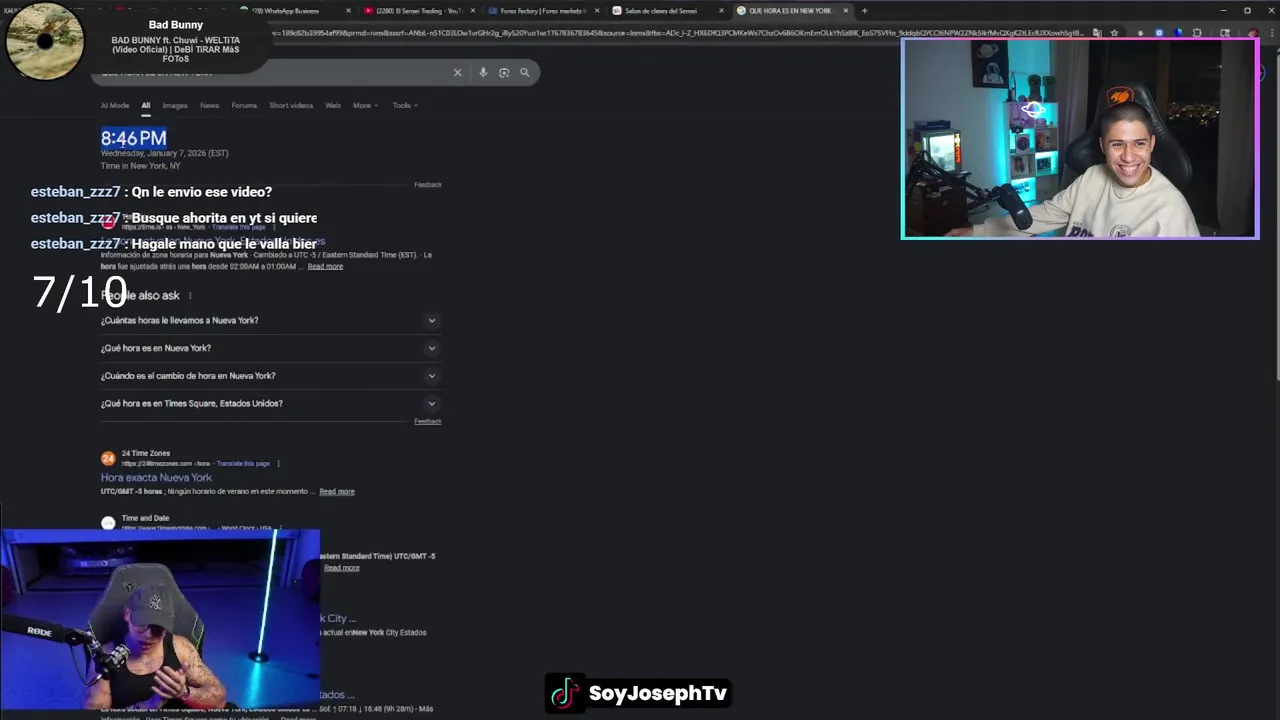Click the 24 Time Zones orange favicon
This screenshot has height=720, width=1280.
[108, 458]
